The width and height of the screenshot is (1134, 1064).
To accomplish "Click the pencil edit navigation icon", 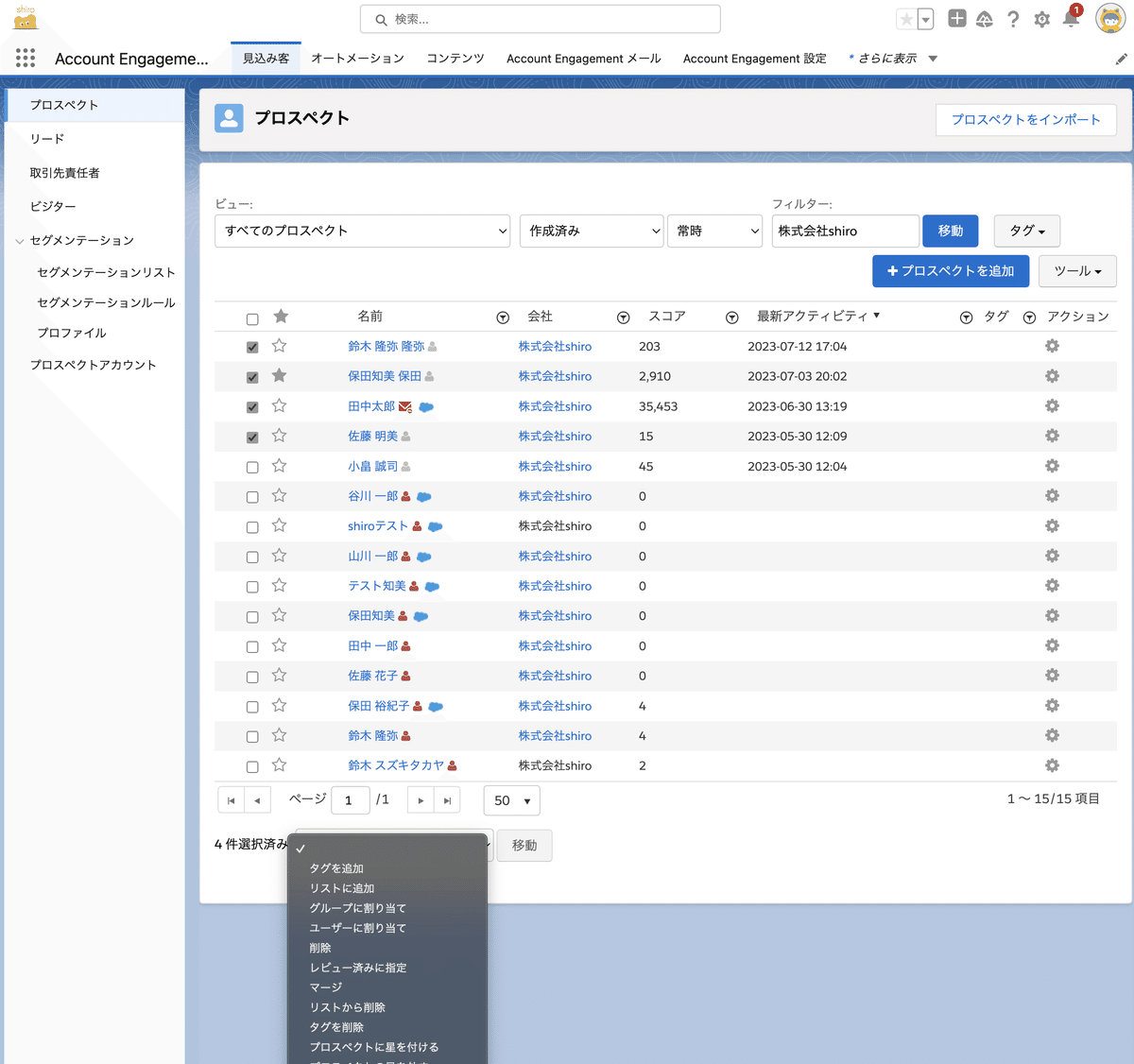I will (x=1122, y=59).
